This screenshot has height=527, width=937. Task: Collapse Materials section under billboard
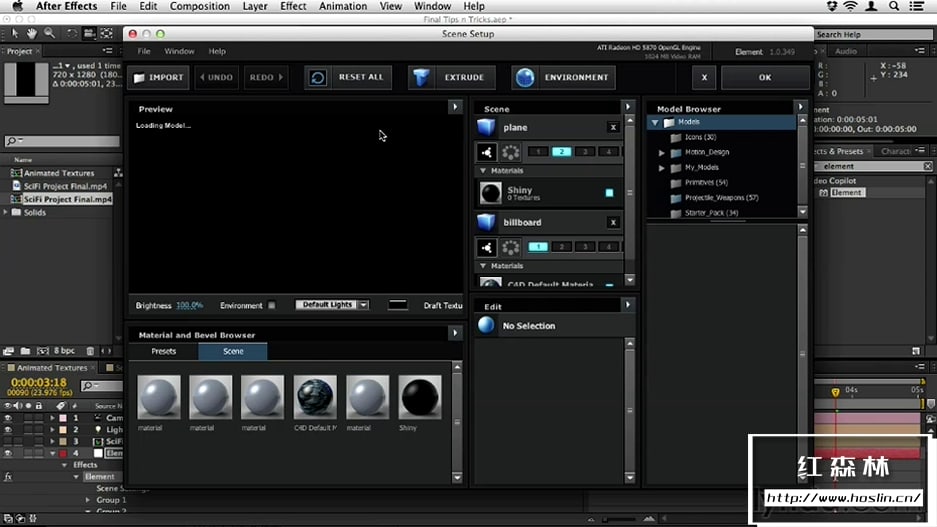pyautogui.click(x=483, y=266)
